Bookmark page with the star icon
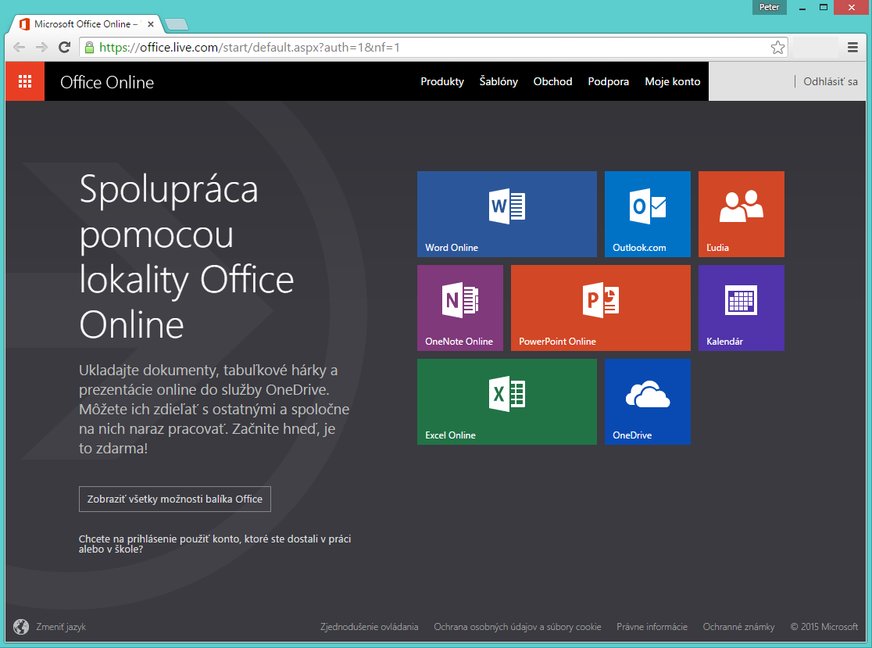 point(778,47)
